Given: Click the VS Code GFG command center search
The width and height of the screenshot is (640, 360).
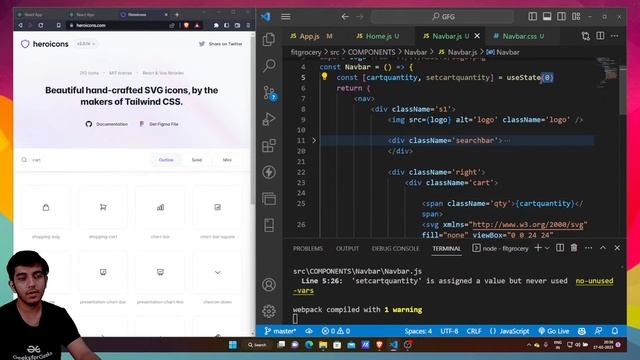Looking at the screenshot, I should [442, 16].
